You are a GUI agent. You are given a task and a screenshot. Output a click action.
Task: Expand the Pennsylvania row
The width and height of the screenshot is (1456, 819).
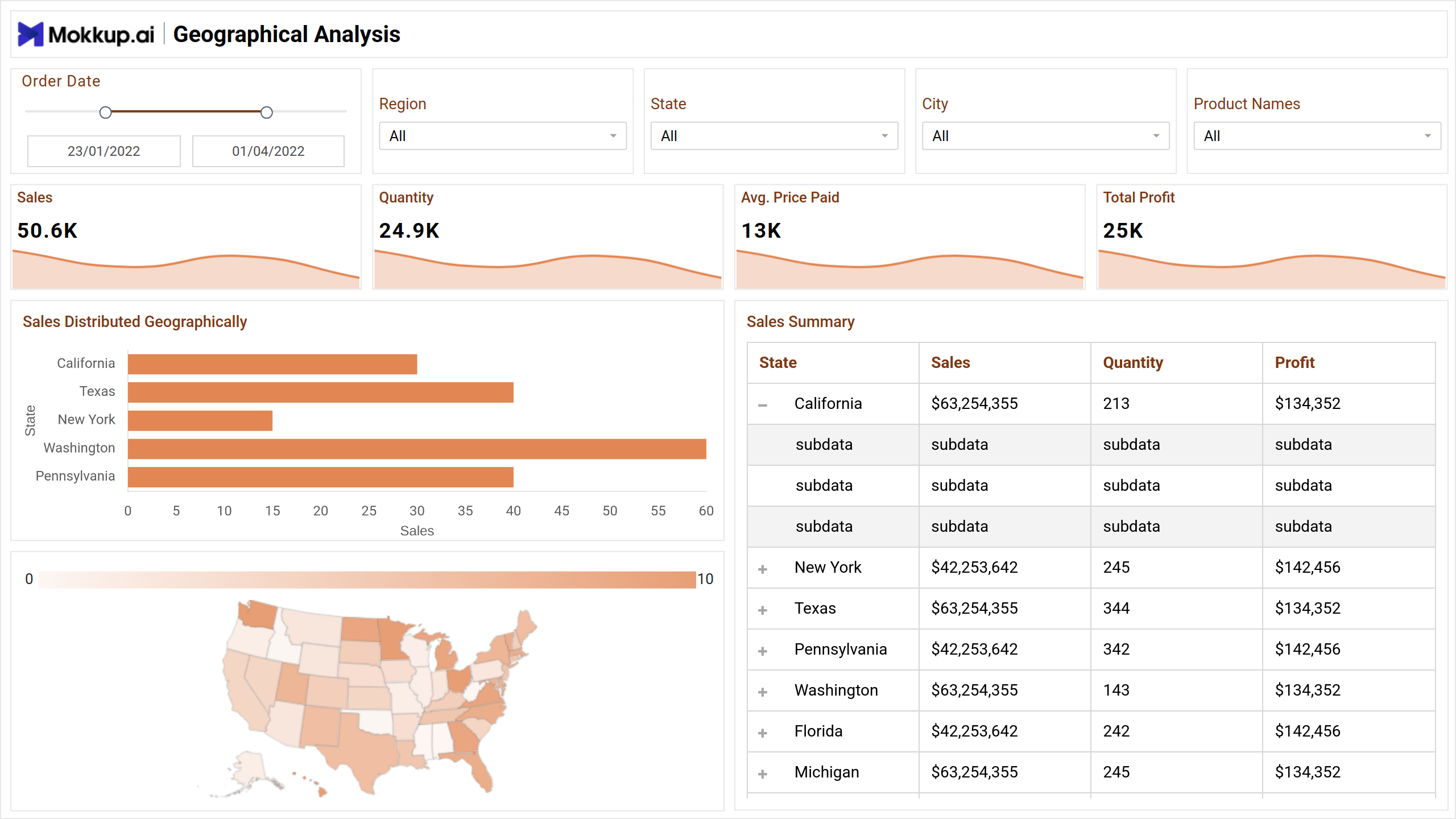coord(763,650)
